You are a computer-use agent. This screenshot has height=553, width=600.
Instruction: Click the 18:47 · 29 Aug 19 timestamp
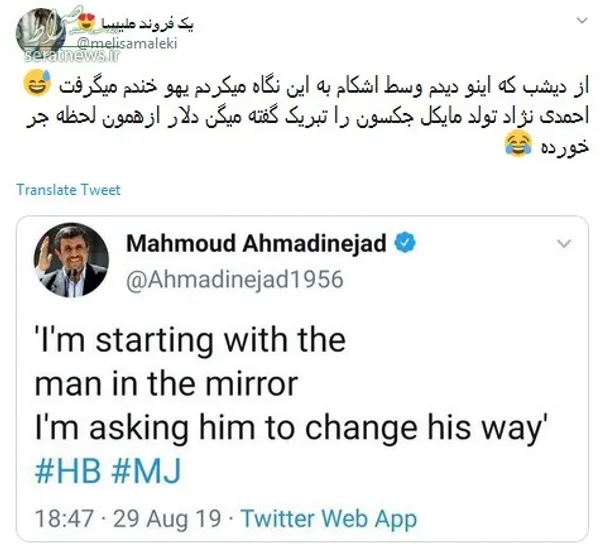pyautogui.click(x=128, y=519)
